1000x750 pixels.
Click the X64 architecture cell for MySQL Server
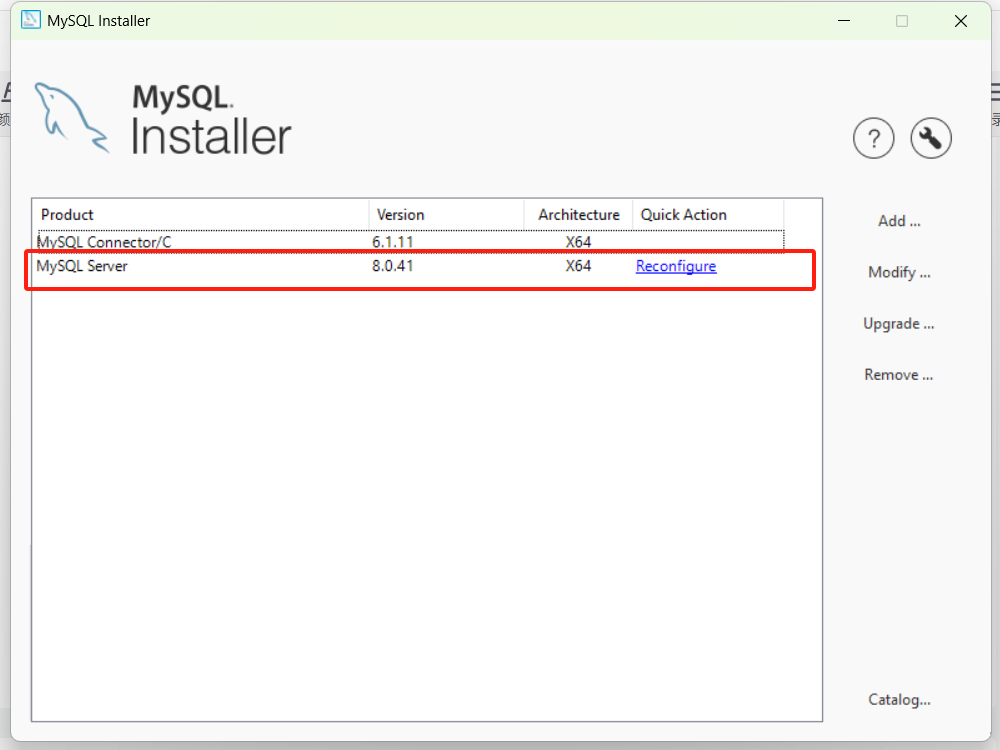coord(578,266)
